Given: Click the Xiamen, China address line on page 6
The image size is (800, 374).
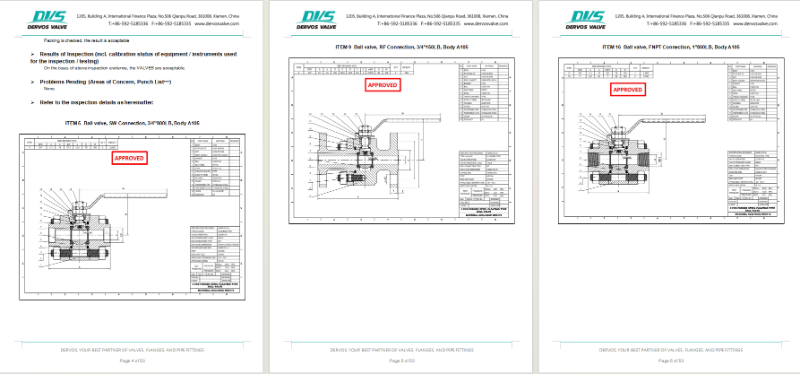Looking at the screenshot, I should point(696,16).
